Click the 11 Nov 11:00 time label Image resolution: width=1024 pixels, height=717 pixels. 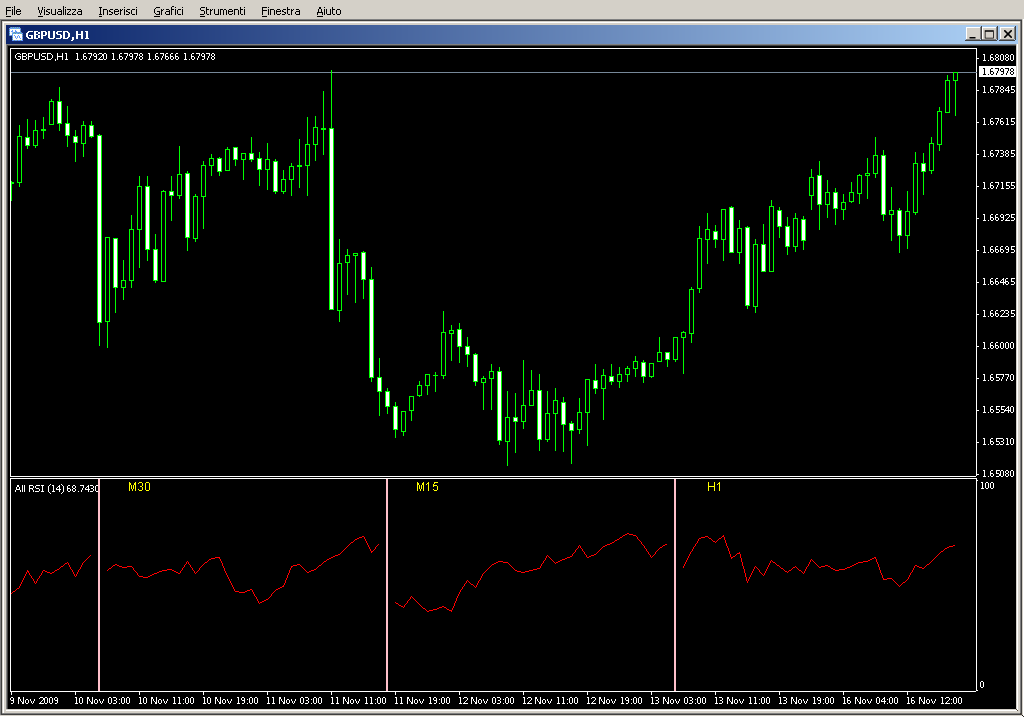[358, 701]
